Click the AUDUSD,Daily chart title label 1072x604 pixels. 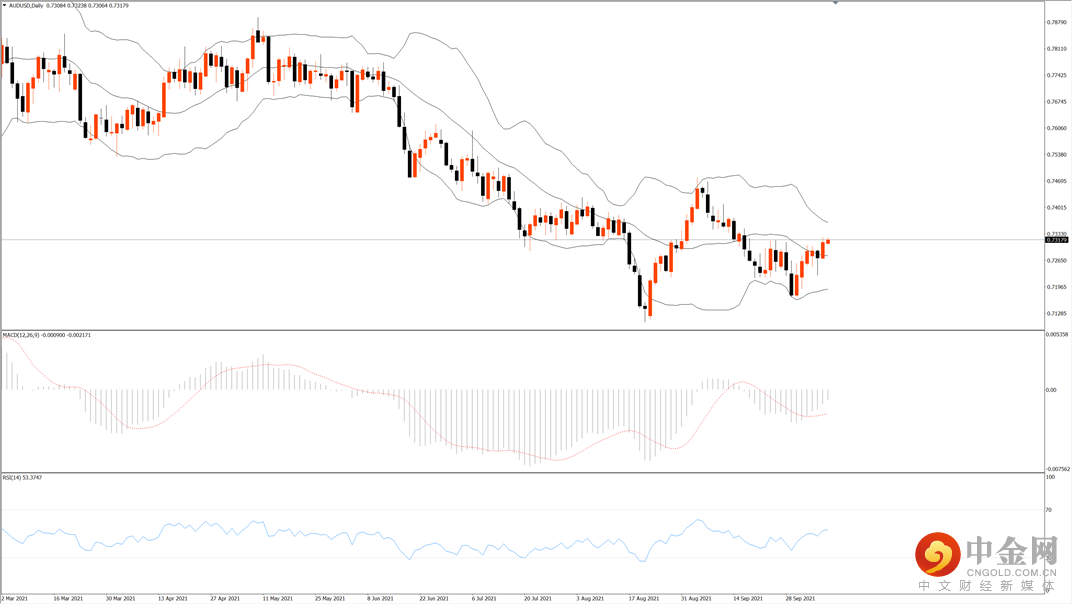[x=26, y=5]
